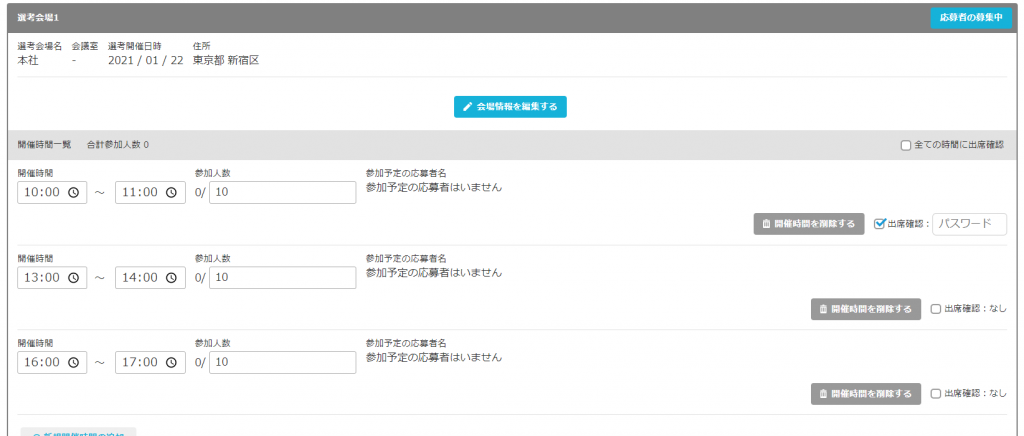Delete the 16:00–17:00 time slot
Screen dimensions: 1024x436
click(865, 393)
